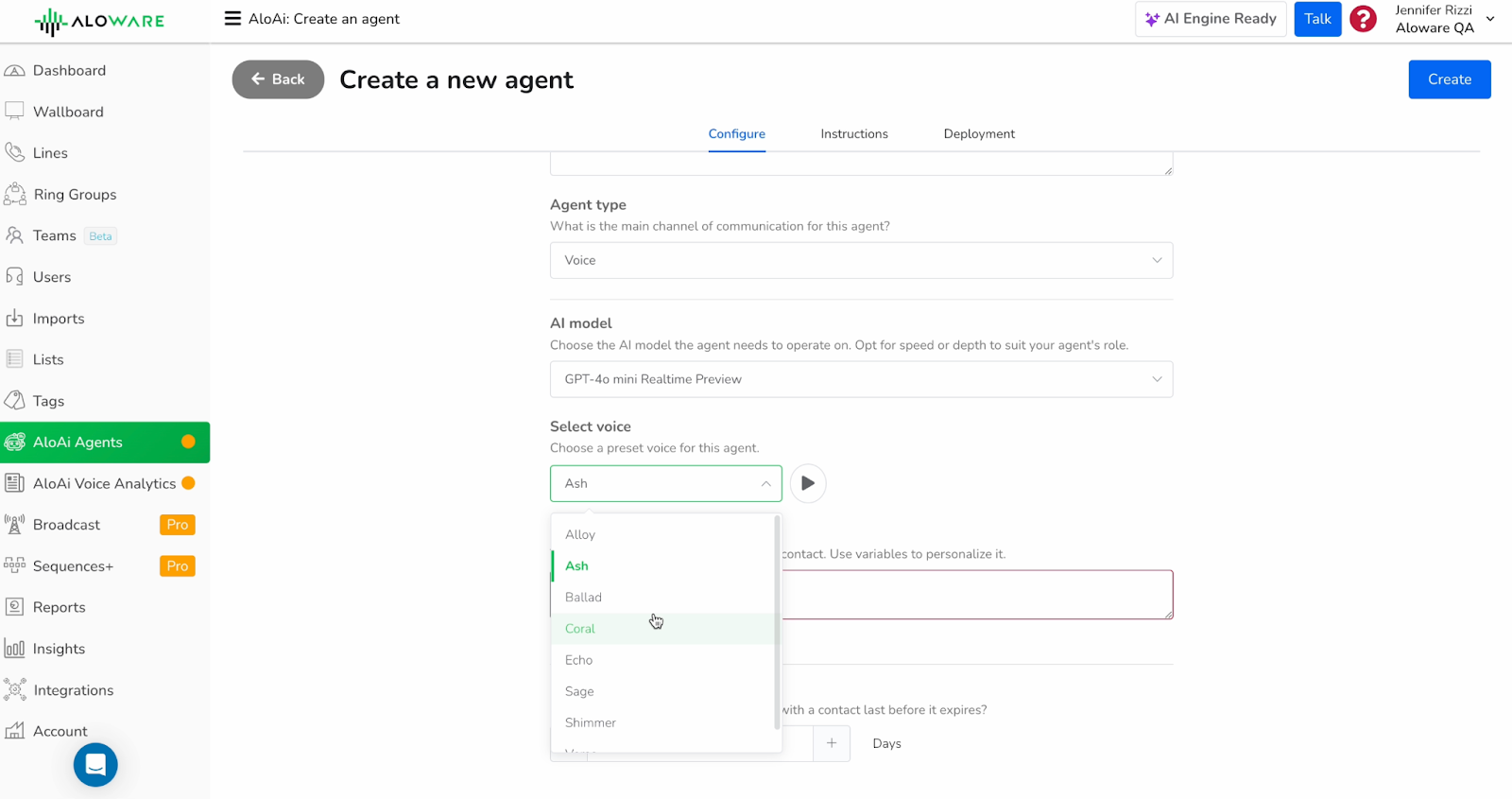The width and height of the screenshot is (1512, 799).
Task: Toggle the hamburger menu icon
Action: (232, 19)
